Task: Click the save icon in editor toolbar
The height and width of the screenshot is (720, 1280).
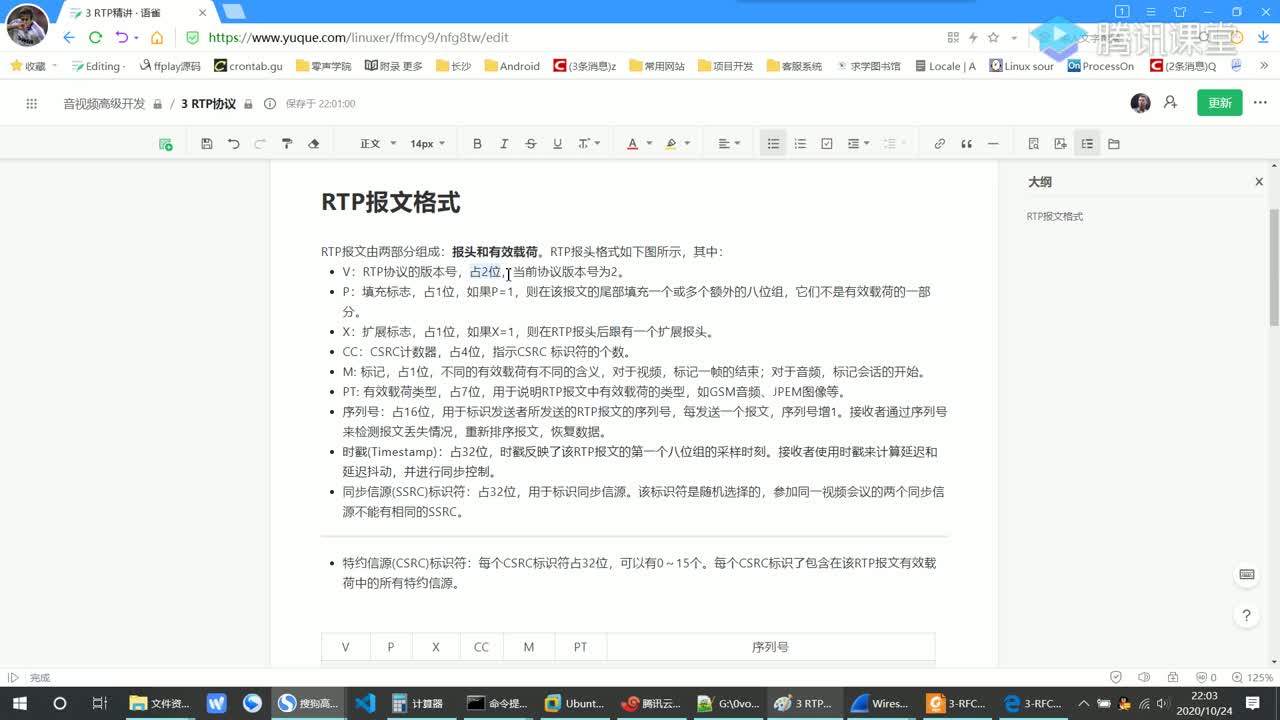Action: click(206, 144)
